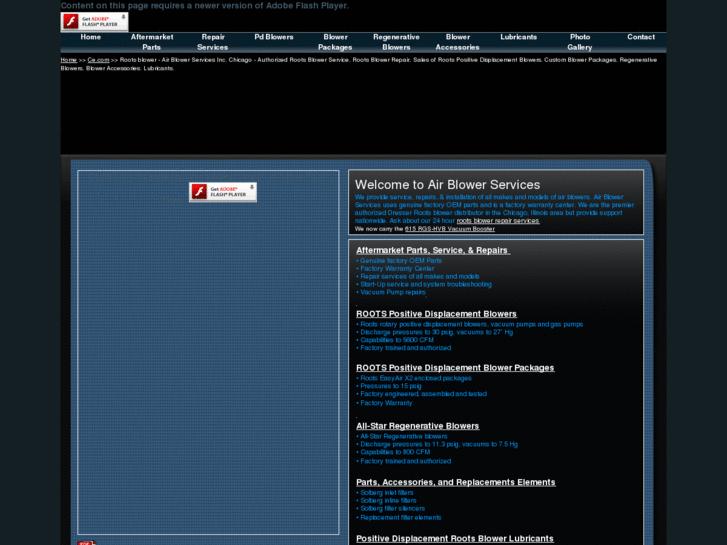Screen dimensions: 727x545
Task: Open Regenerative Blowers in the navigation bar
Action: 396,42
